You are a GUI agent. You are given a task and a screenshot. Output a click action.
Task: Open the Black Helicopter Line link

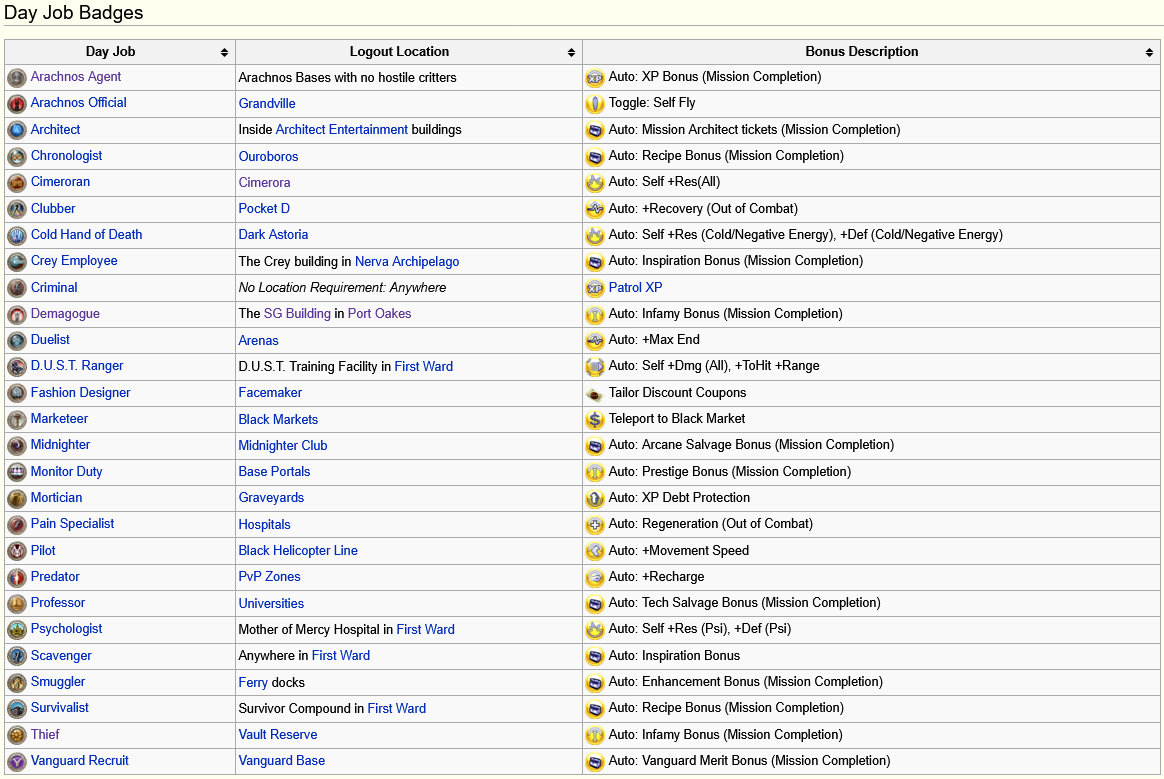click(x=298, y=551)
